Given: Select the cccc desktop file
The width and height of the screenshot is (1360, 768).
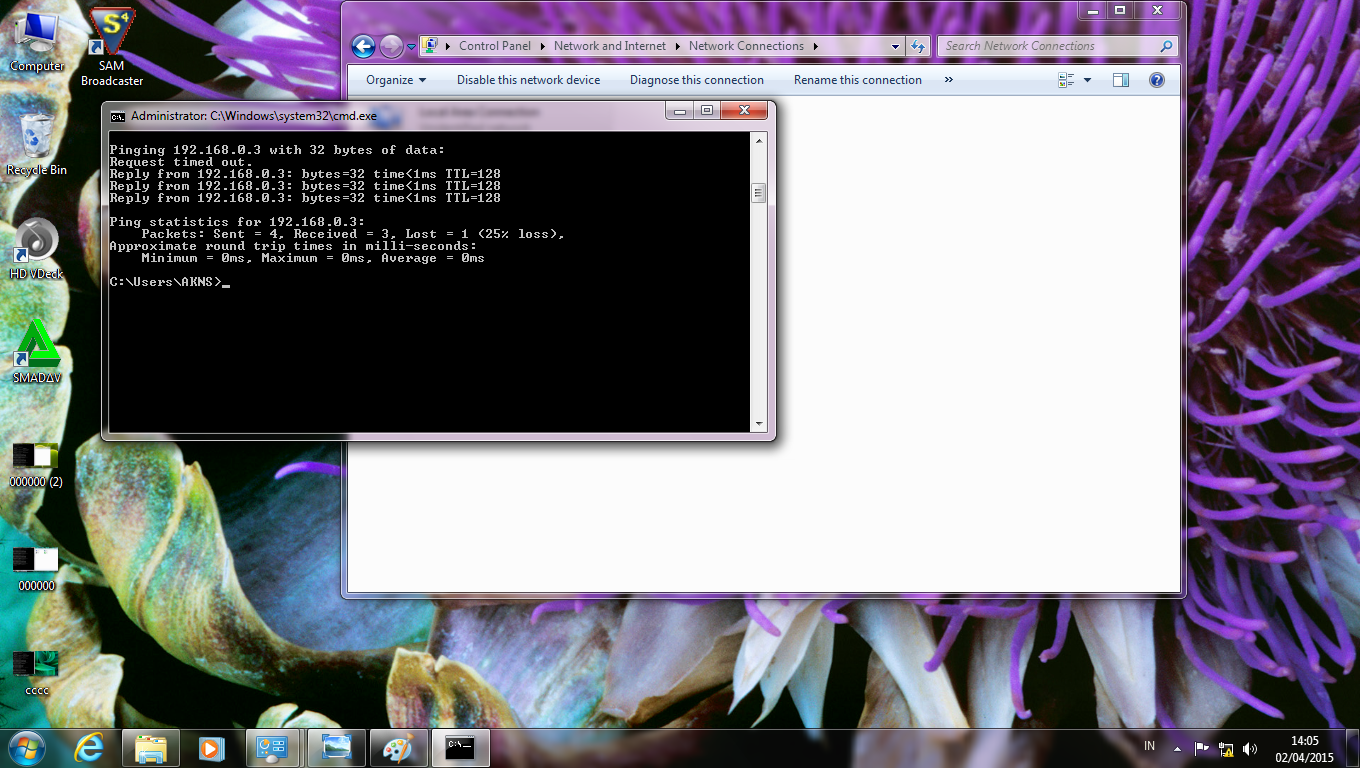Looking at the screenshot, I should coord(36,673).
